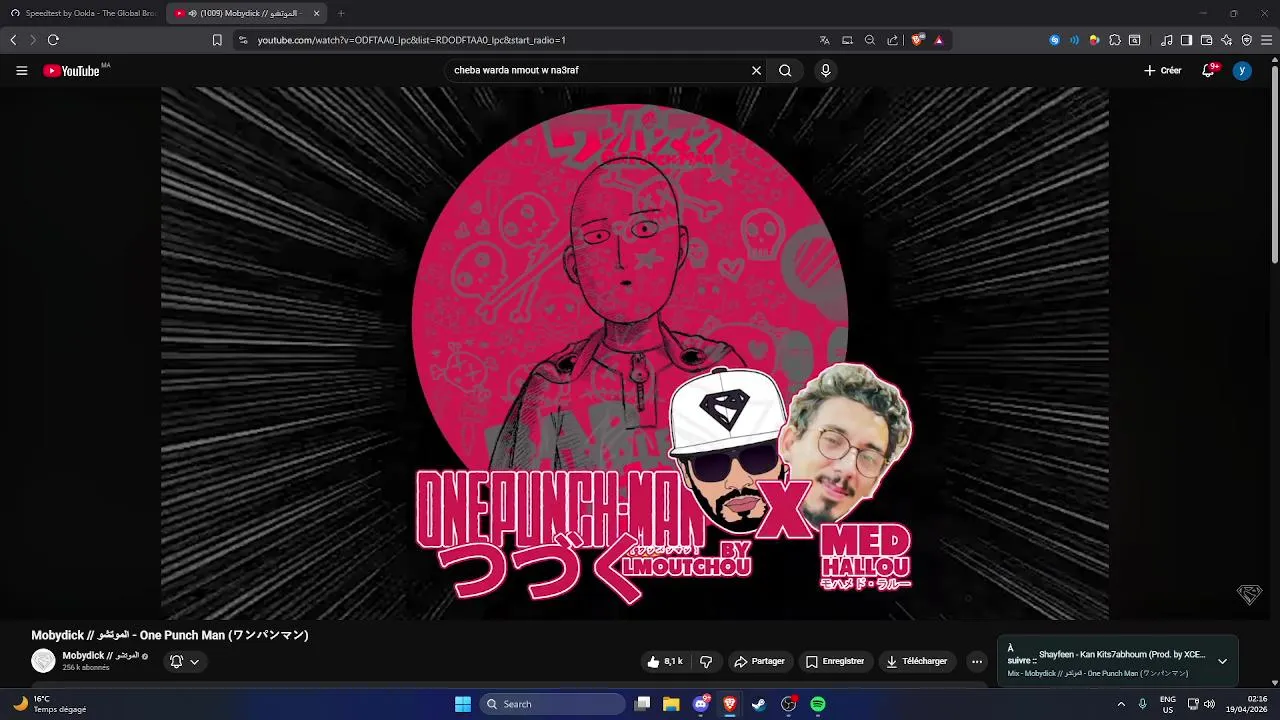Download video with Télécharger button
Image resolution: width=1280 pixels, height=720 pixels.
[916, 661]
